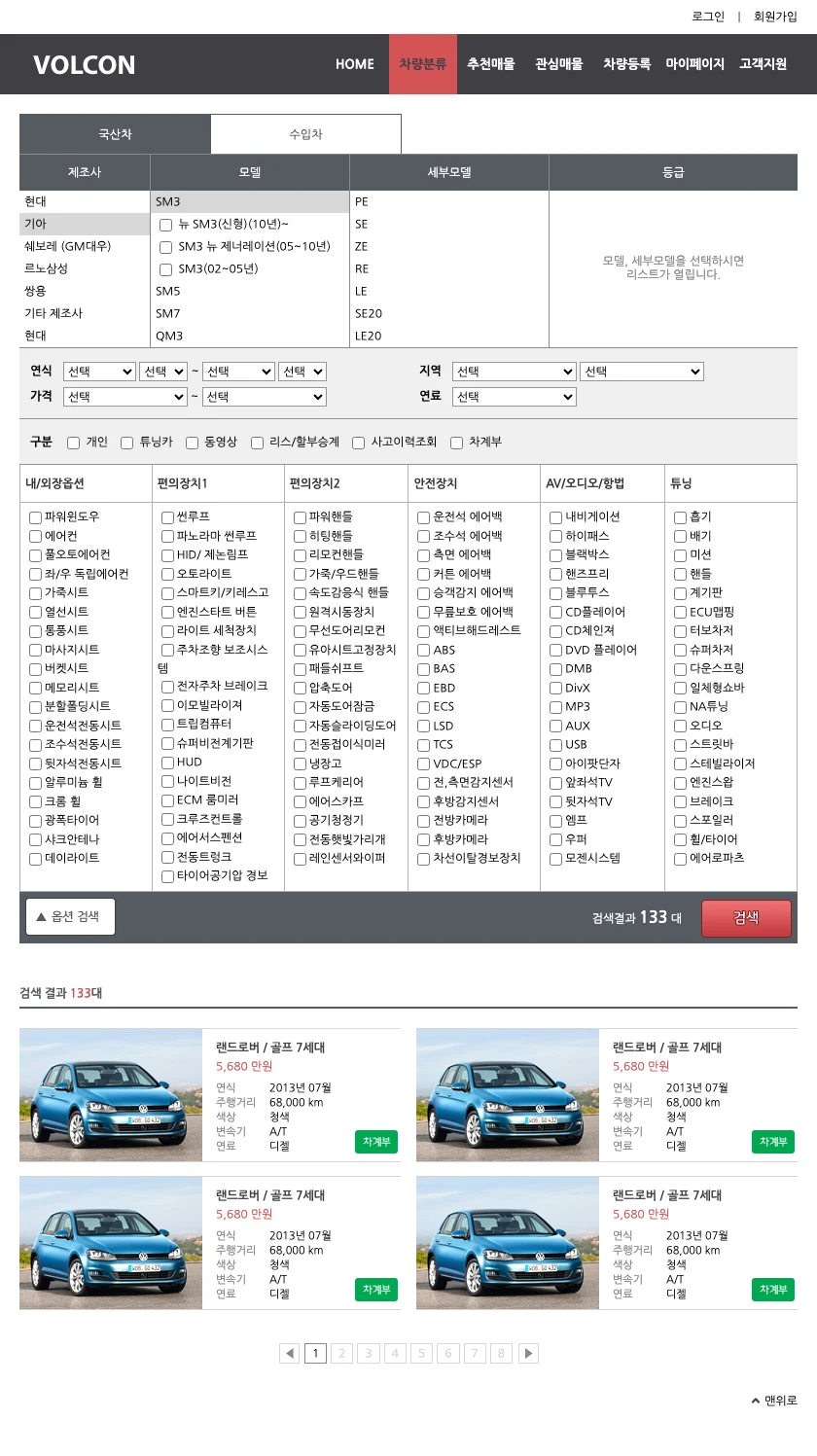Select 쌍용 in the manufacturer list
Image resolution: width=817 pixels, height=1456 pixels.
85,291
